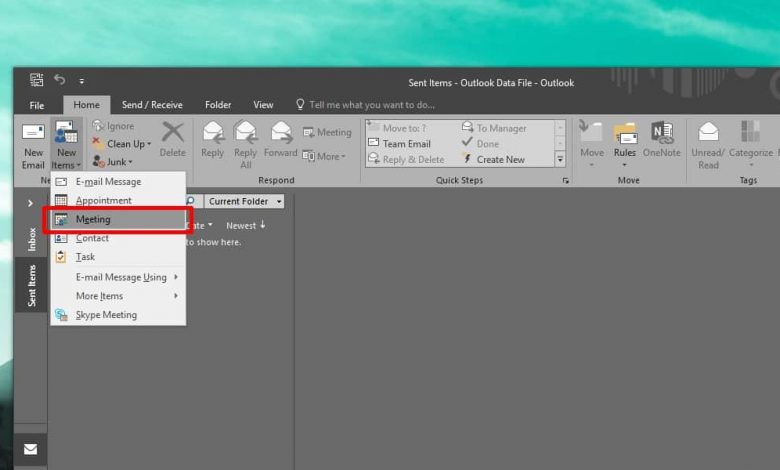Choose E-mail Message from the menu
780x470 pixels.
click(x=118, y=182)
